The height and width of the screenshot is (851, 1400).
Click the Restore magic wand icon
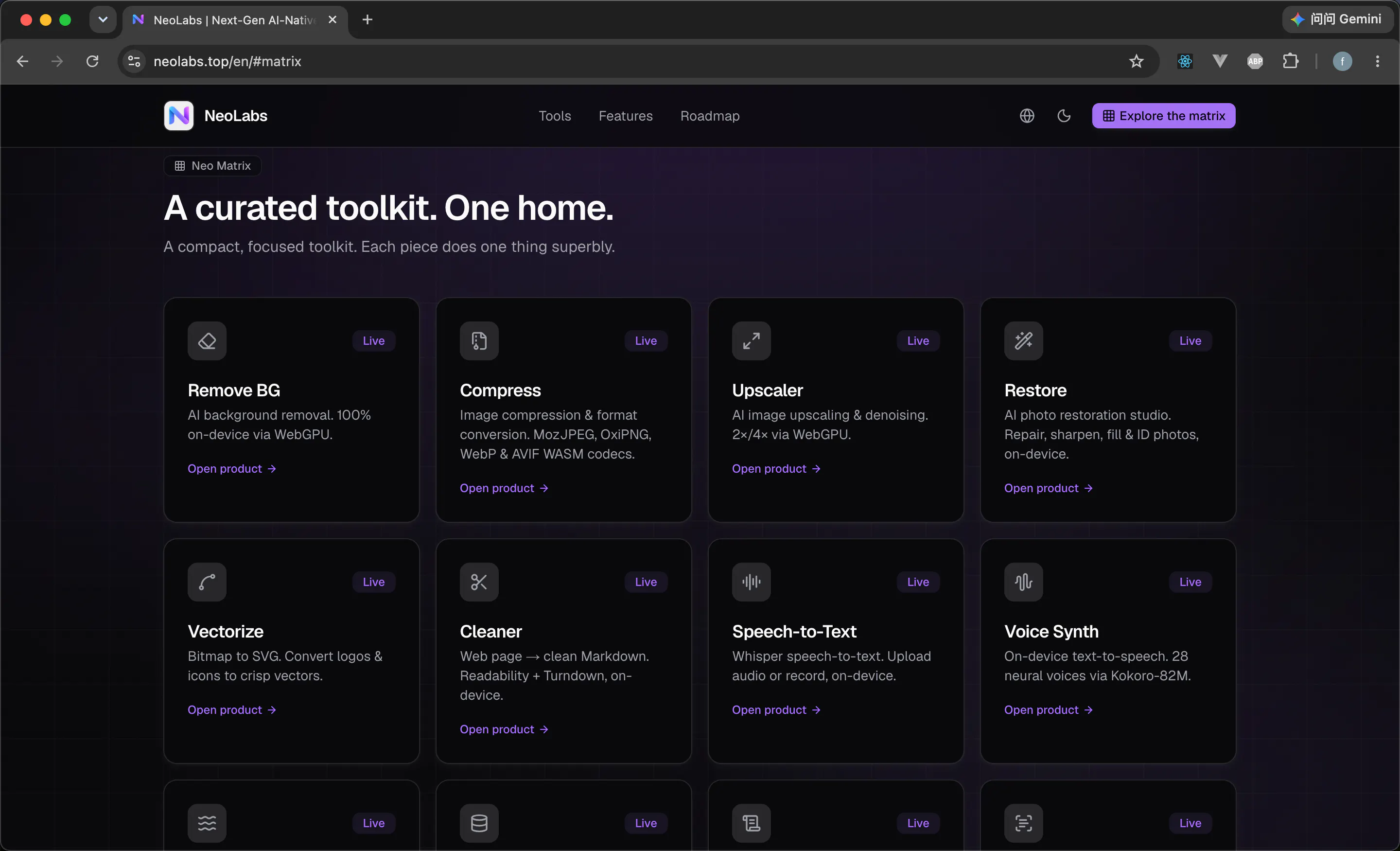[1023, 341]
